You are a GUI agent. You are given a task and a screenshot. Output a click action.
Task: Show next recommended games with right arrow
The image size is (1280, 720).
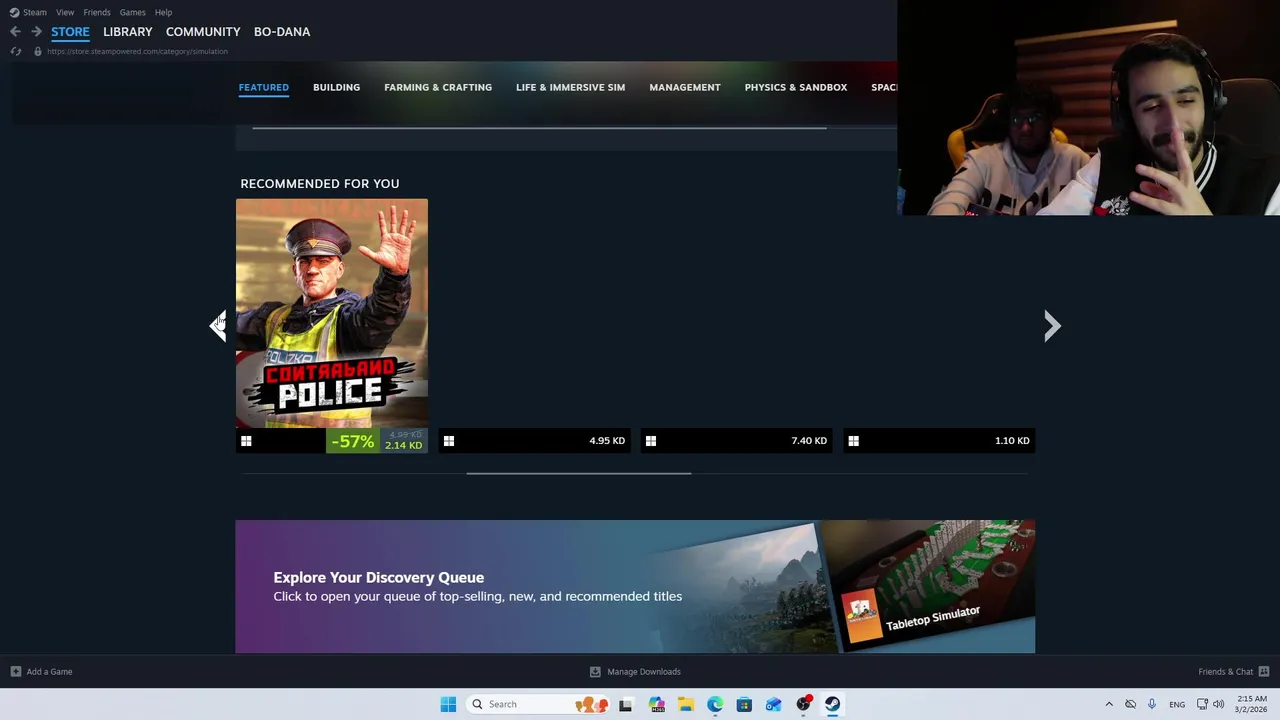pyautogui.click(x=1051, y=326)
